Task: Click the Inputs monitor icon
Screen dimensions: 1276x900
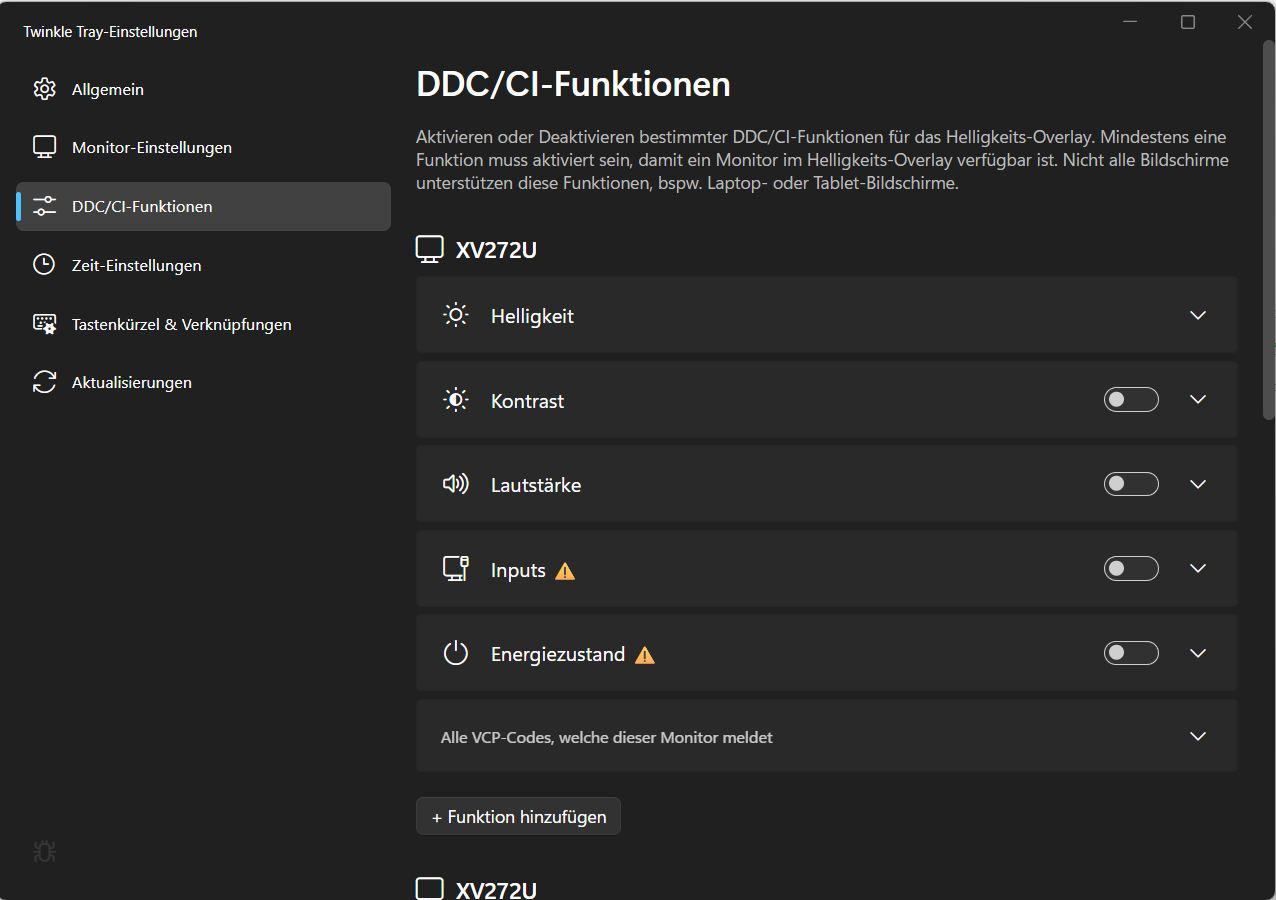Action: tap(456, 569)
